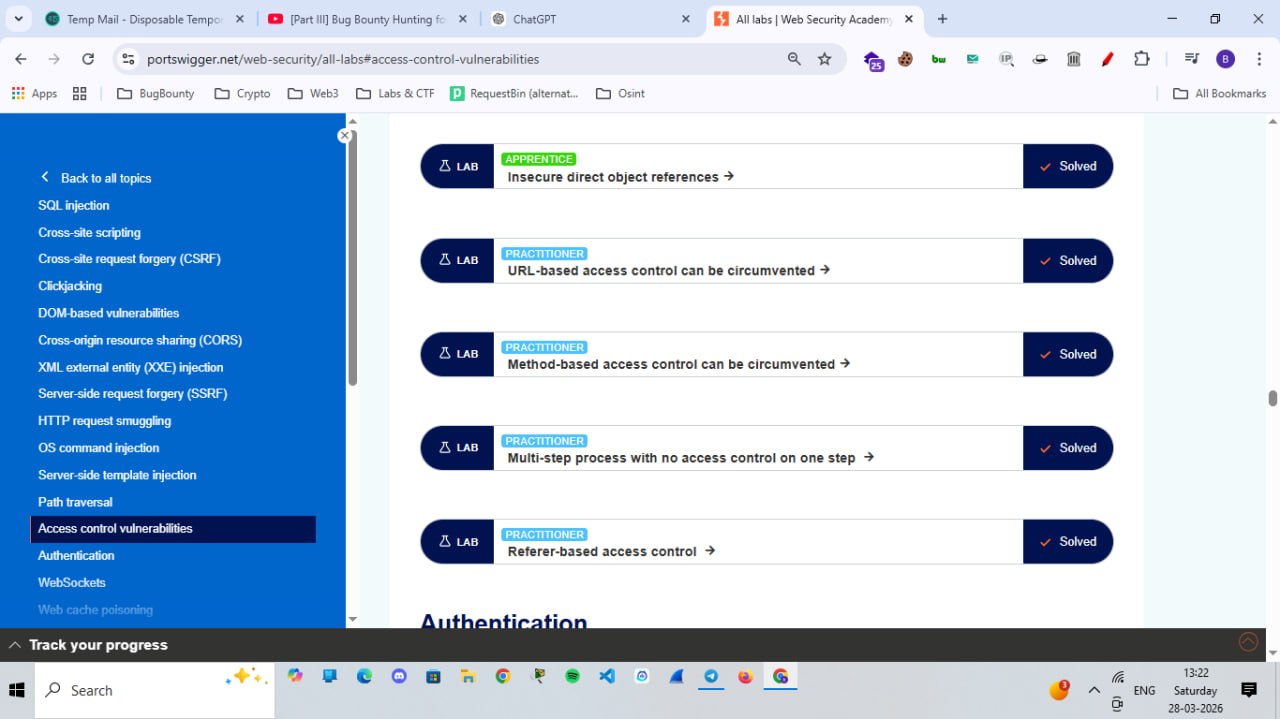
Task: Open the cookie editor extension
Action: [905, 59]
